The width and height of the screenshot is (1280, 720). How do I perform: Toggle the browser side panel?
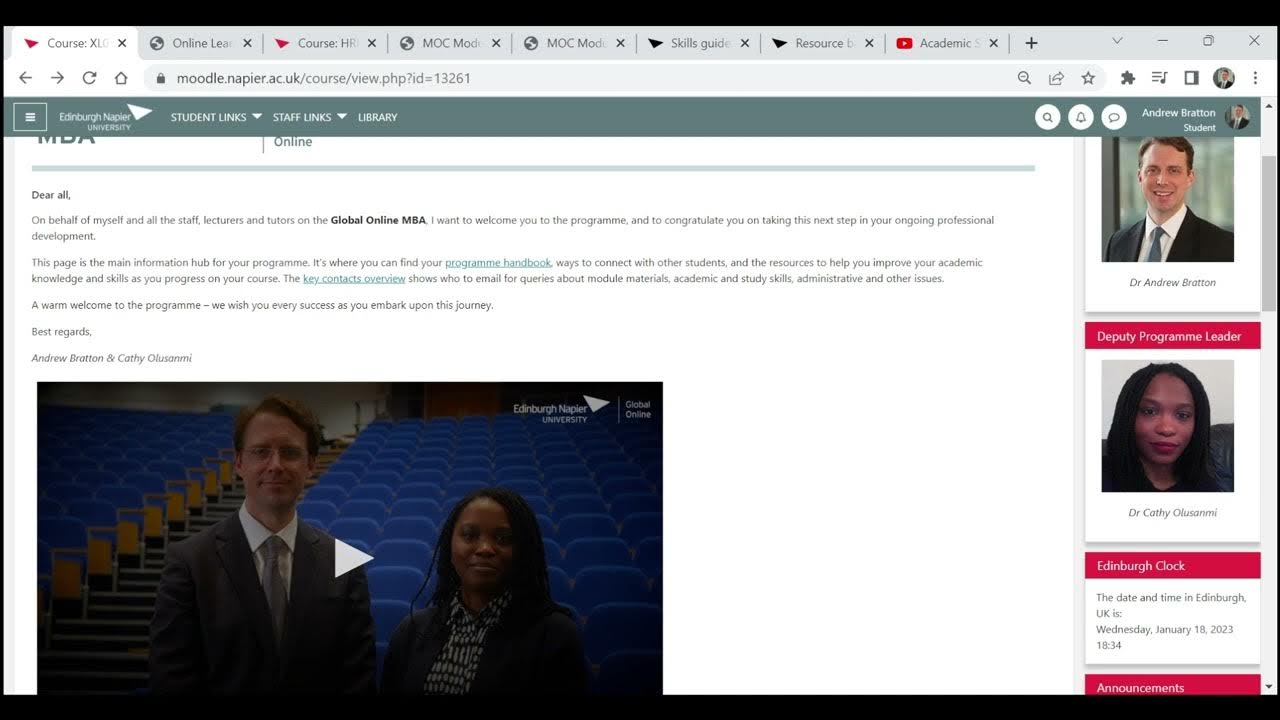(1191, 78)
